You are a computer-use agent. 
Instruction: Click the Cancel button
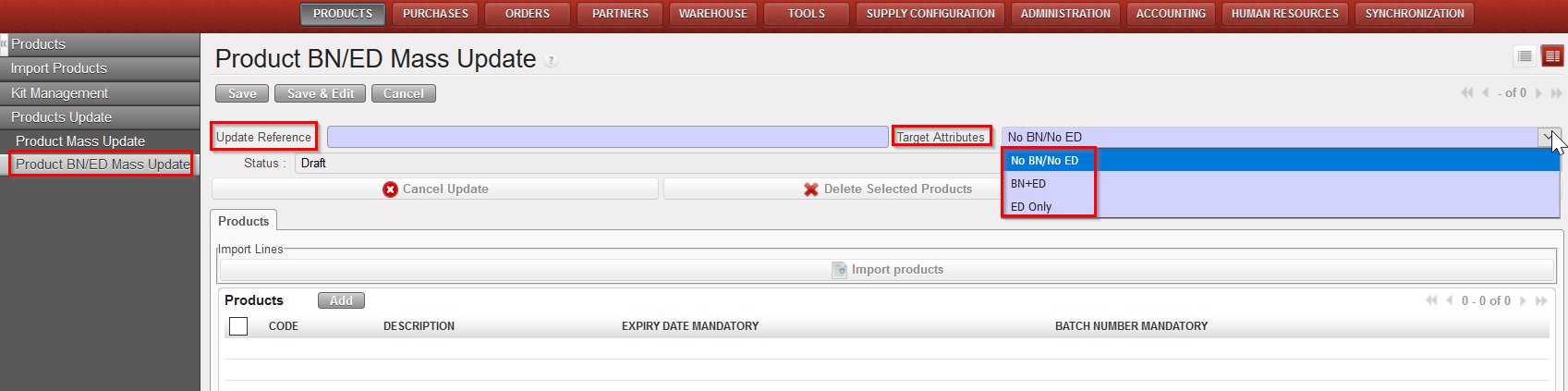tap(404, 93)
